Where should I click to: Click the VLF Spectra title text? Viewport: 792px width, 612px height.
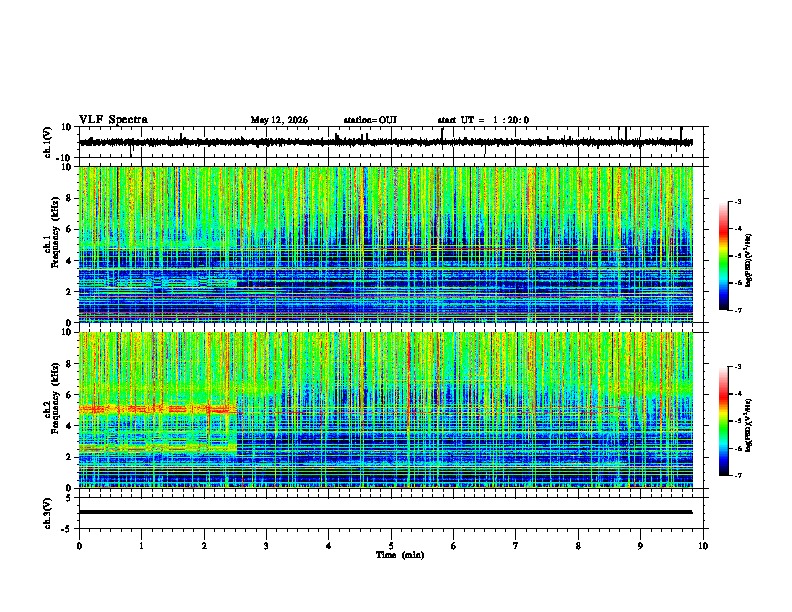point(113,120)
